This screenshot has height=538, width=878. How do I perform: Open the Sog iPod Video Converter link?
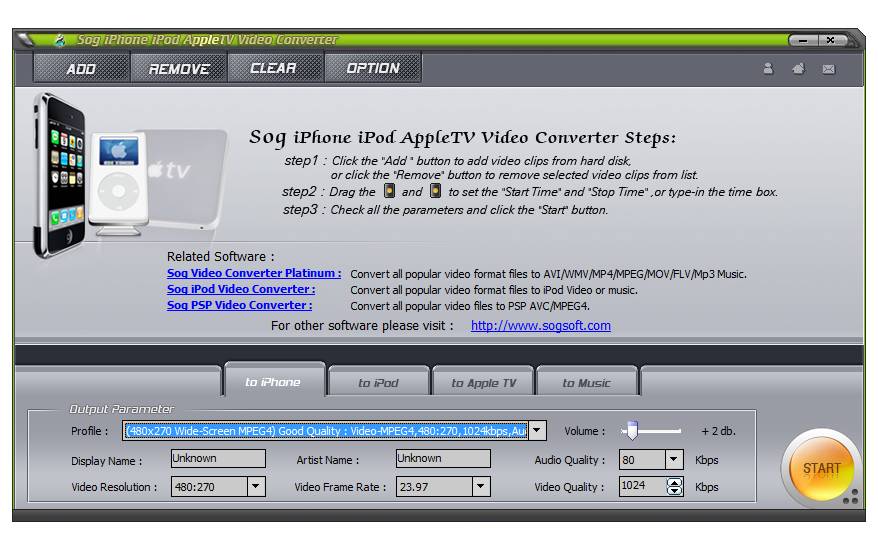(241, 289)
